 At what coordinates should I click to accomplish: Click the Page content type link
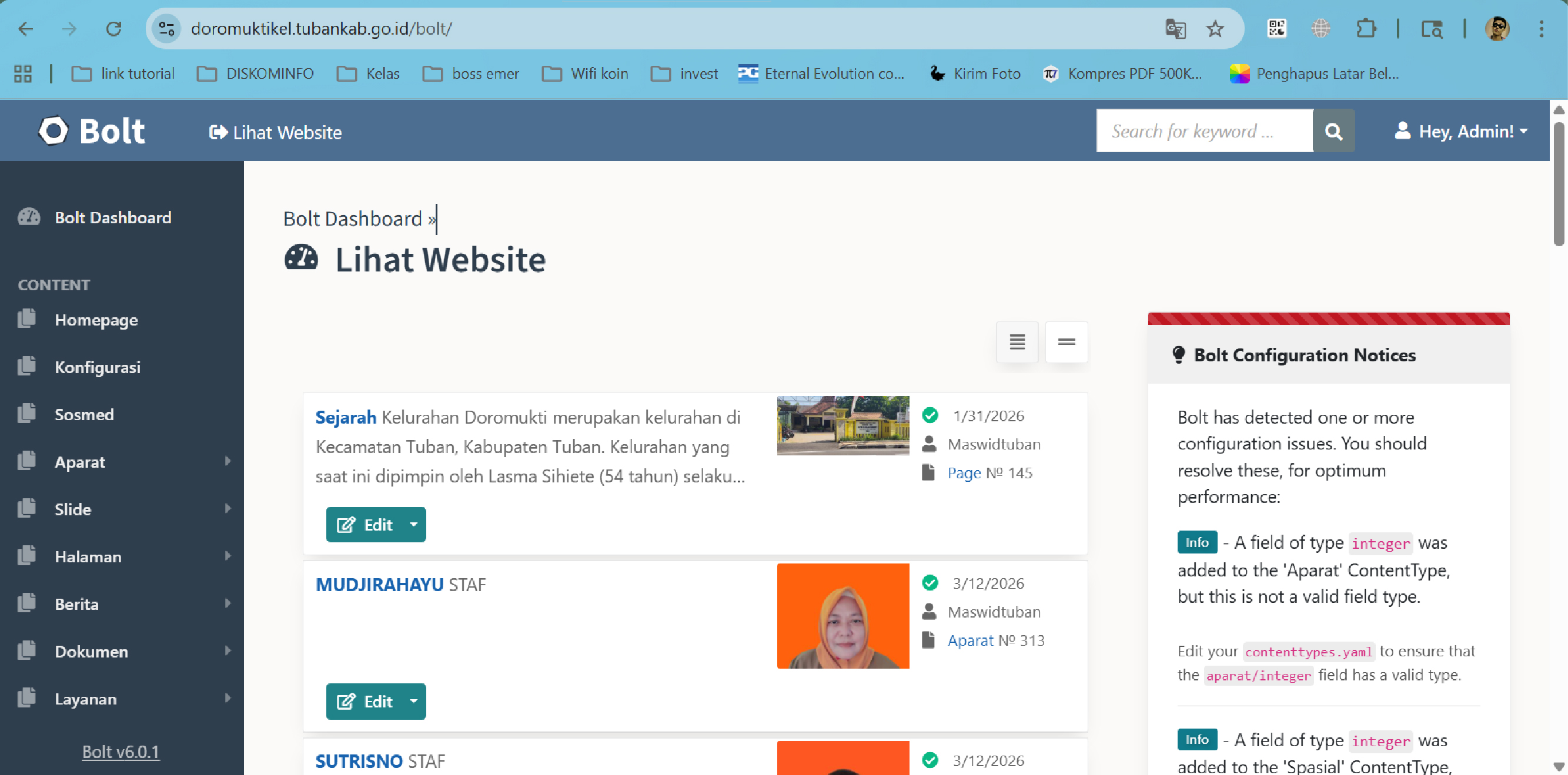click(x=964, y=472)
